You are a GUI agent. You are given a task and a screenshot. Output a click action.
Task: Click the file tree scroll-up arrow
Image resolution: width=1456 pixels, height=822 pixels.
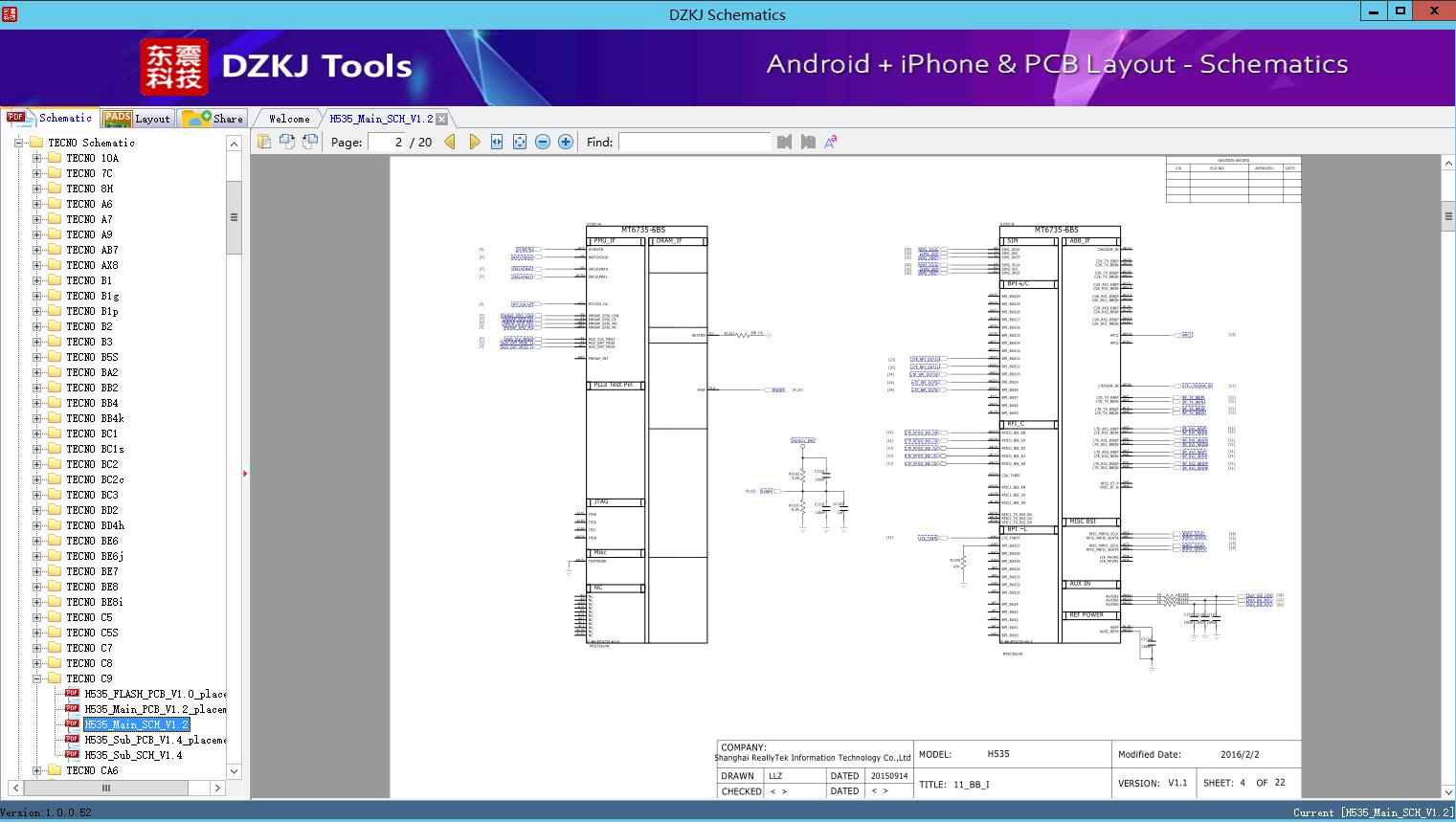[234, 143]
